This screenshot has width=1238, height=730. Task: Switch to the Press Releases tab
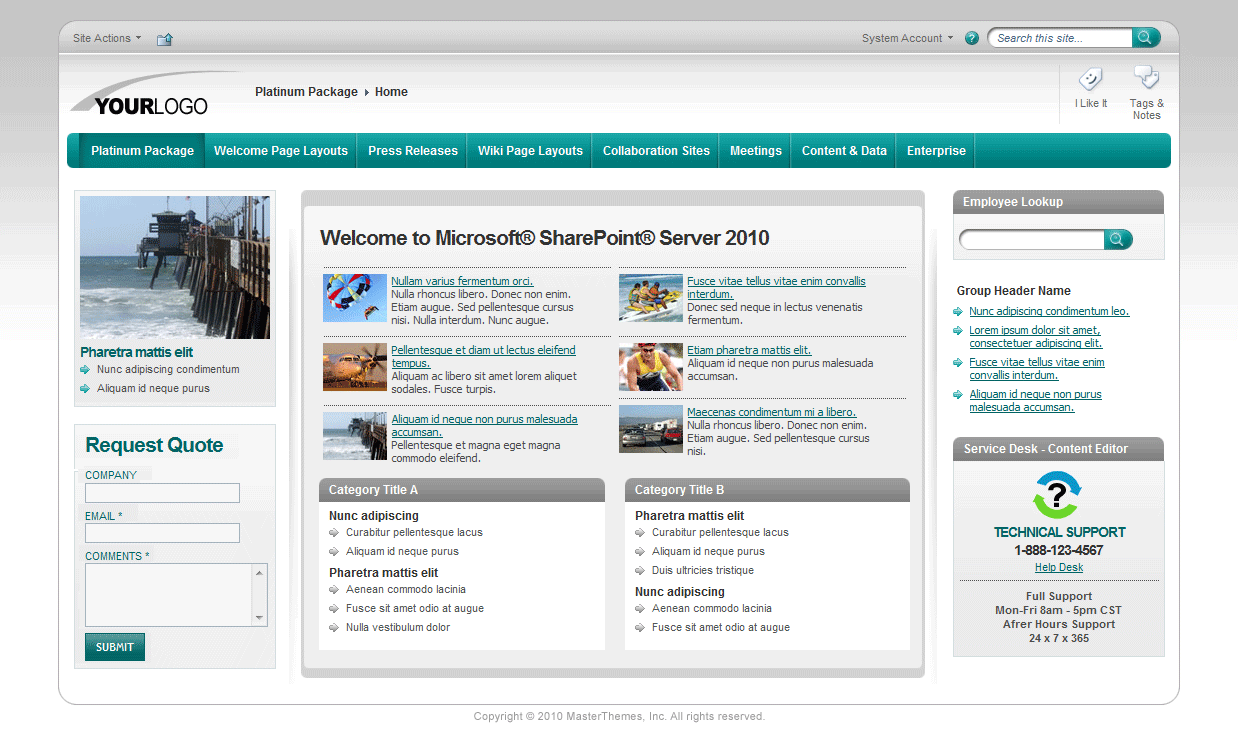click(x=412, y=150)
